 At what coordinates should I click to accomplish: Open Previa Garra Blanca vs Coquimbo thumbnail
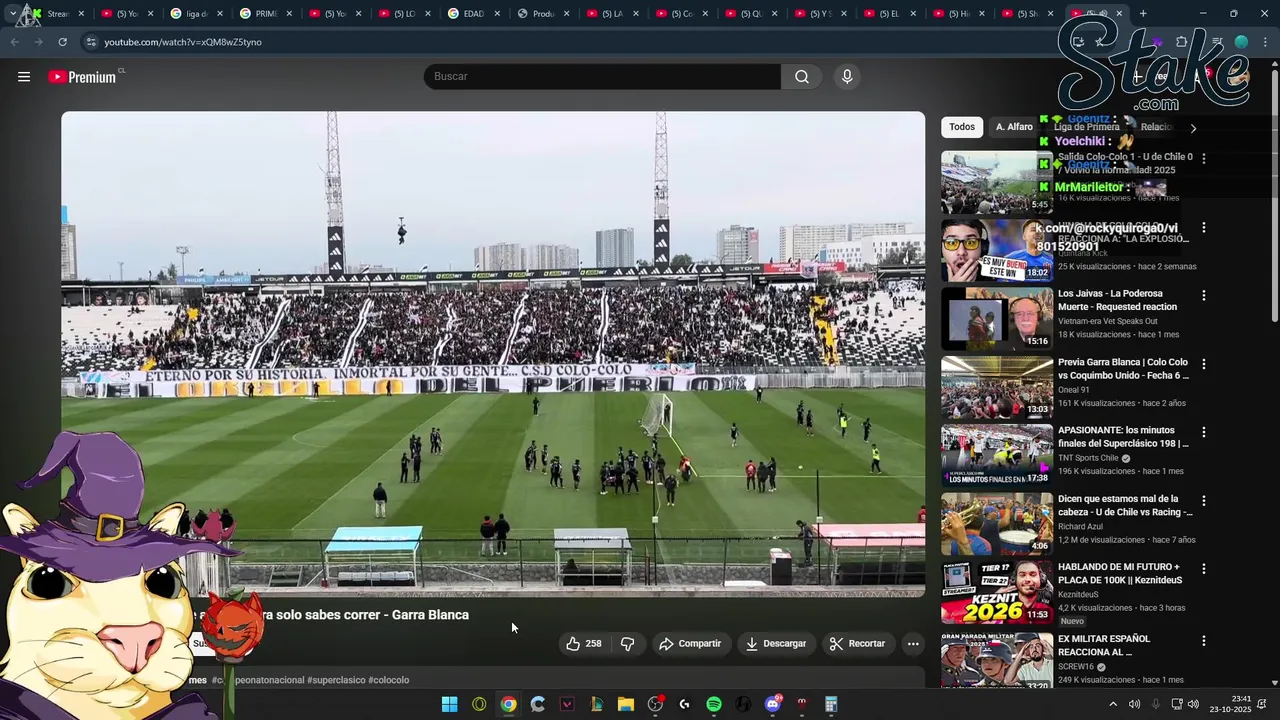[x=997, y=387]
